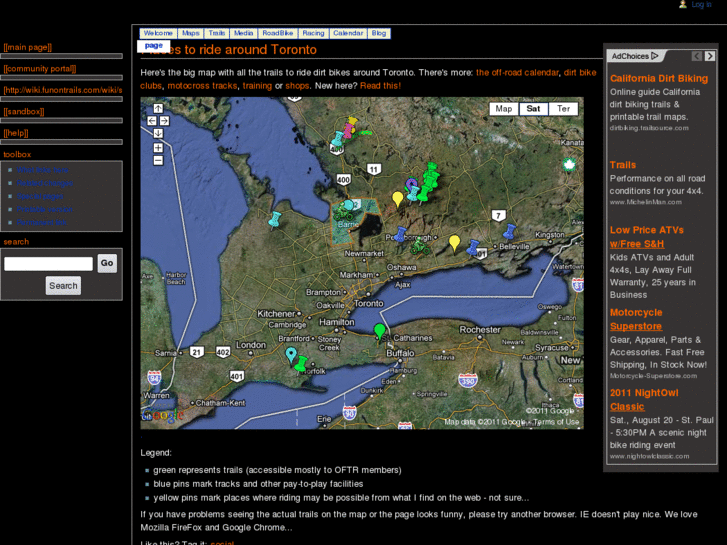Pan the map right with the arrow
The height and width of the screenshot is (545, 727).
[165, 121]
